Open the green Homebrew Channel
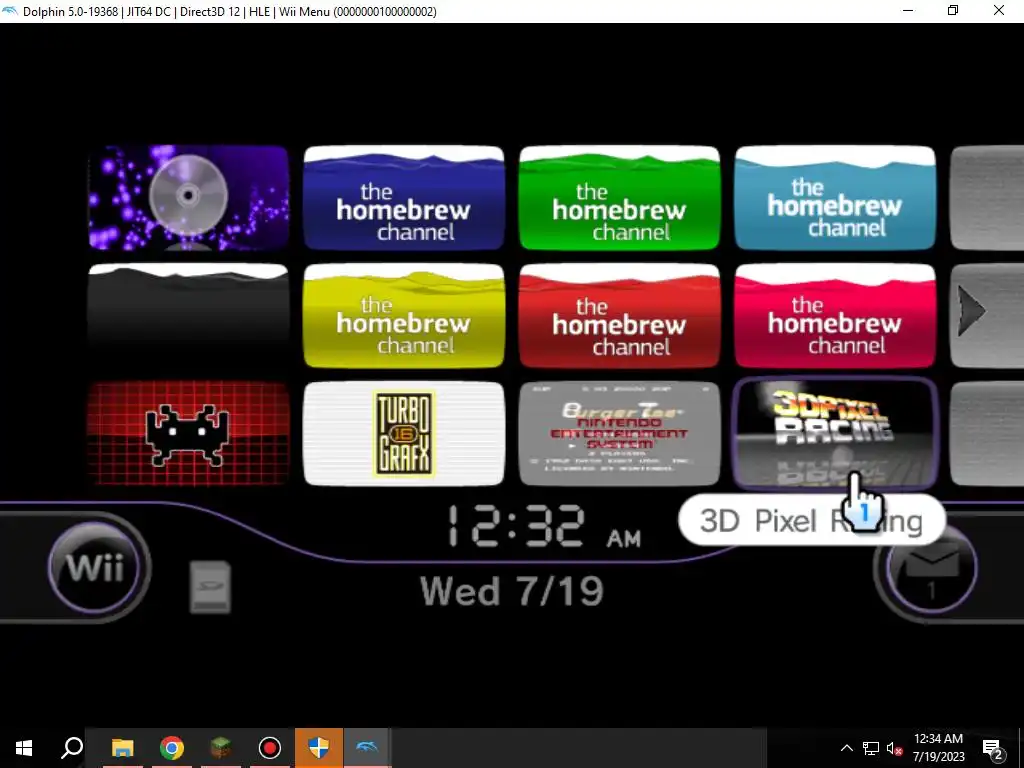This screenshot has height=768, width=1024. pos(620,198)
